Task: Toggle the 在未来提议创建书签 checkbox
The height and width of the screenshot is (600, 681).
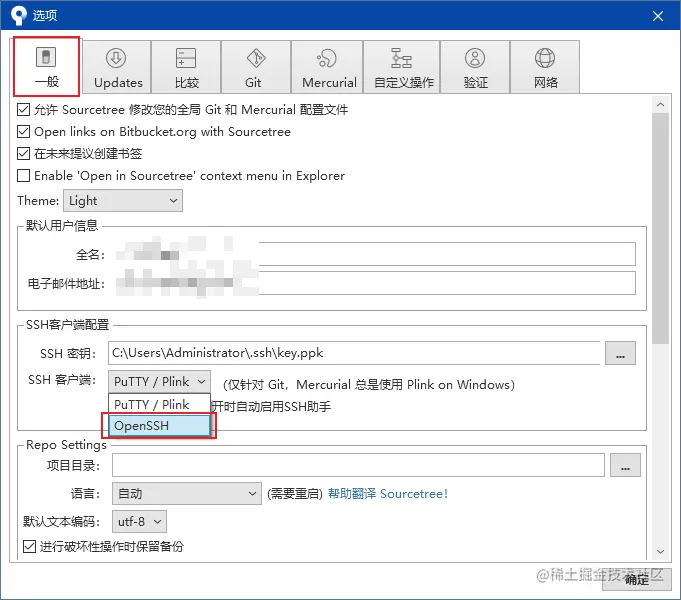Action: (x=23, y=153)
